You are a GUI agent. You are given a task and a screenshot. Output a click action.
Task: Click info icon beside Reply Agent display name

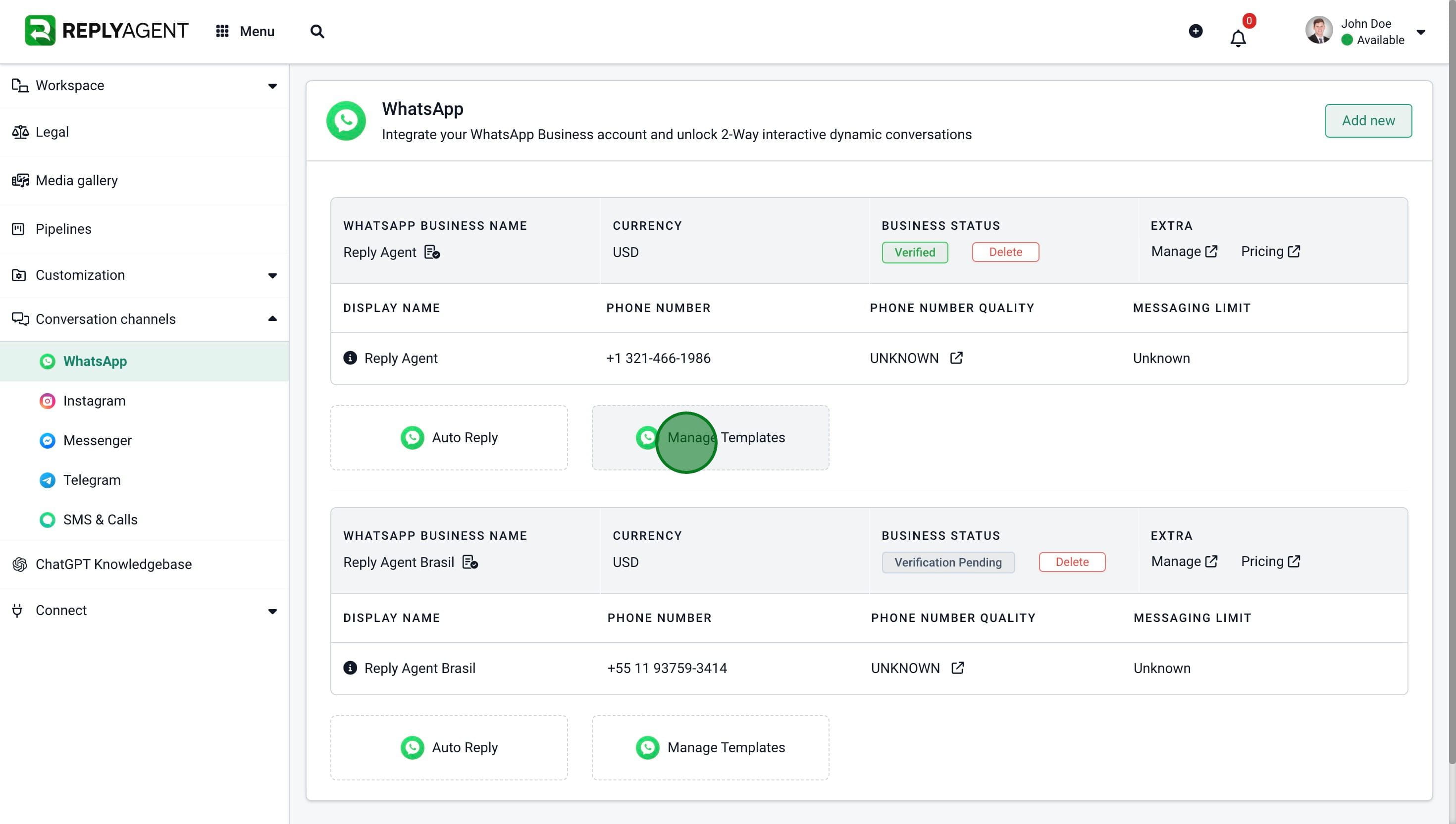tap(350, 358)
